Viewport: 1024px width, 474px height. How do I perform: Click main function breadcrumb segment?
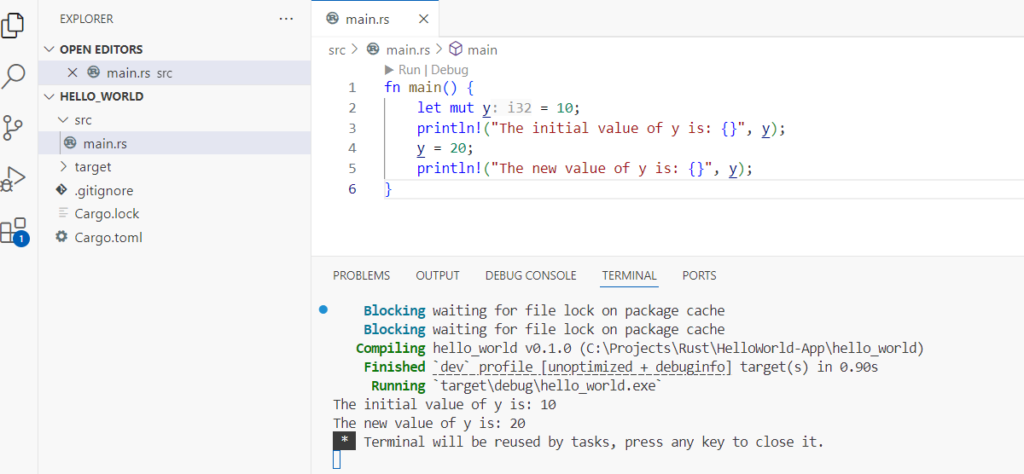tap(483, 50)
